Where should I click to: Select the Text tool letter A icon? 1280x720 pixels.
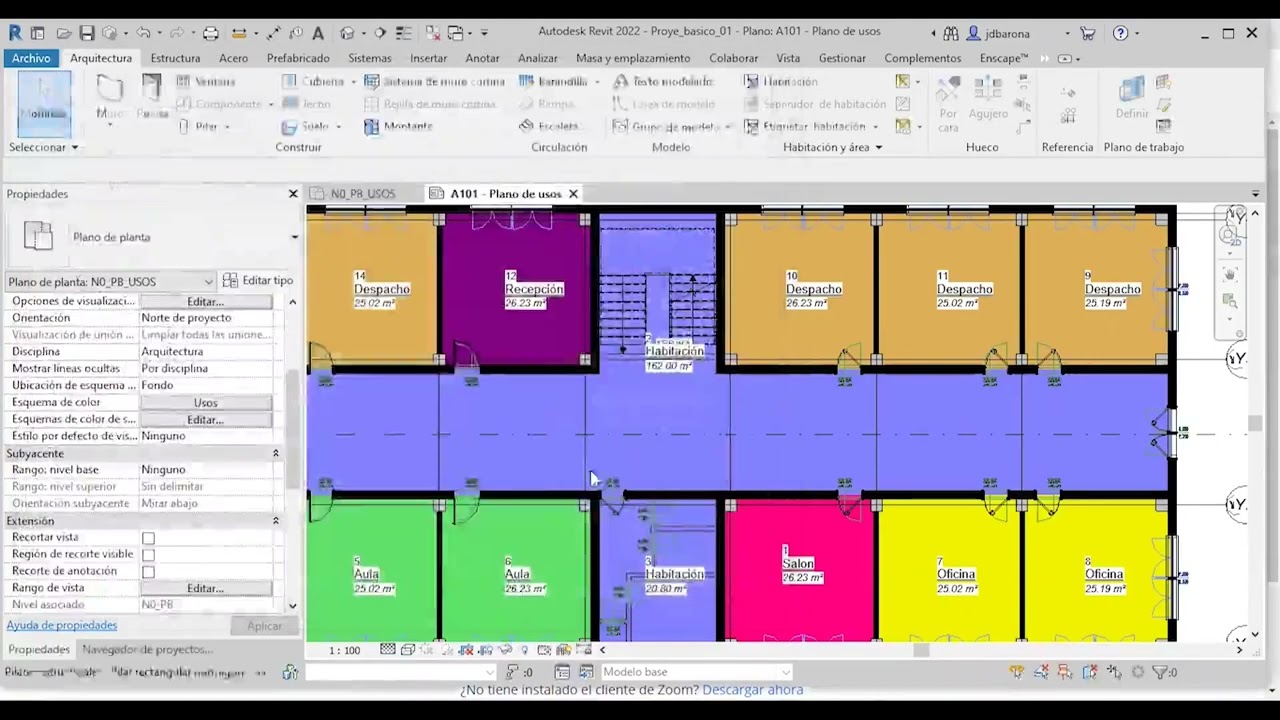click(318, 33)
